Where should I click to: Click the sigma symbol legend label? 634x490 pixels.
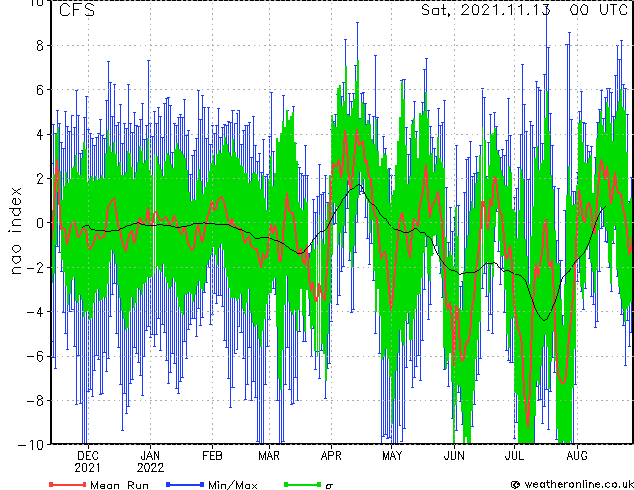329,486
